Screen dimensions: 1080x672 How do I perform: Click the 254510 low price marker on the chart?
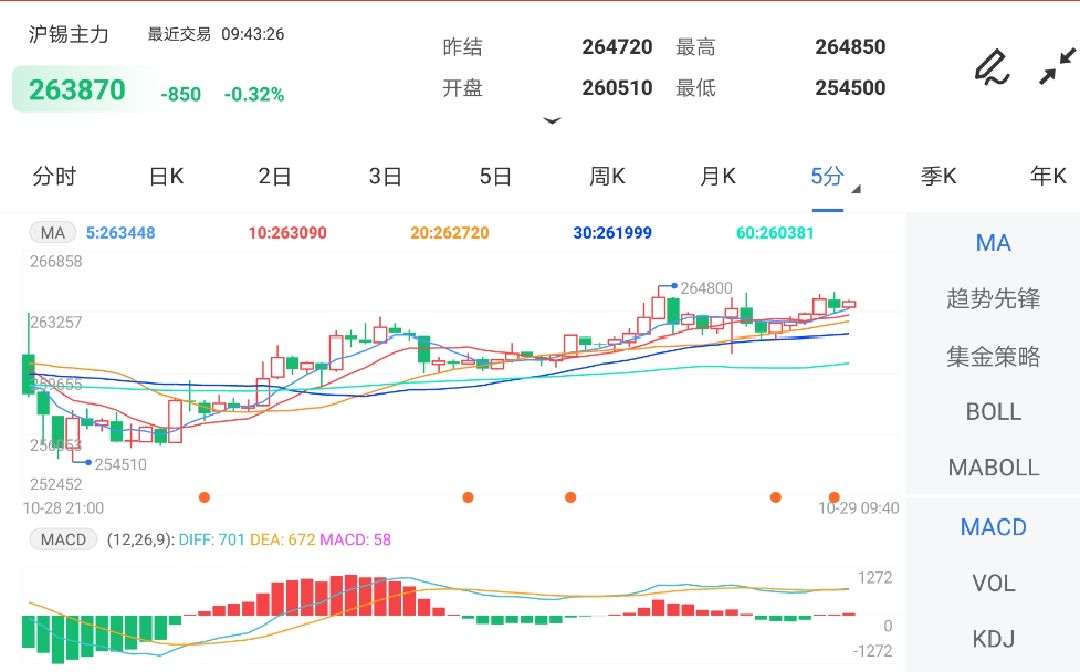pyautogui.click(x=121, y=464)
